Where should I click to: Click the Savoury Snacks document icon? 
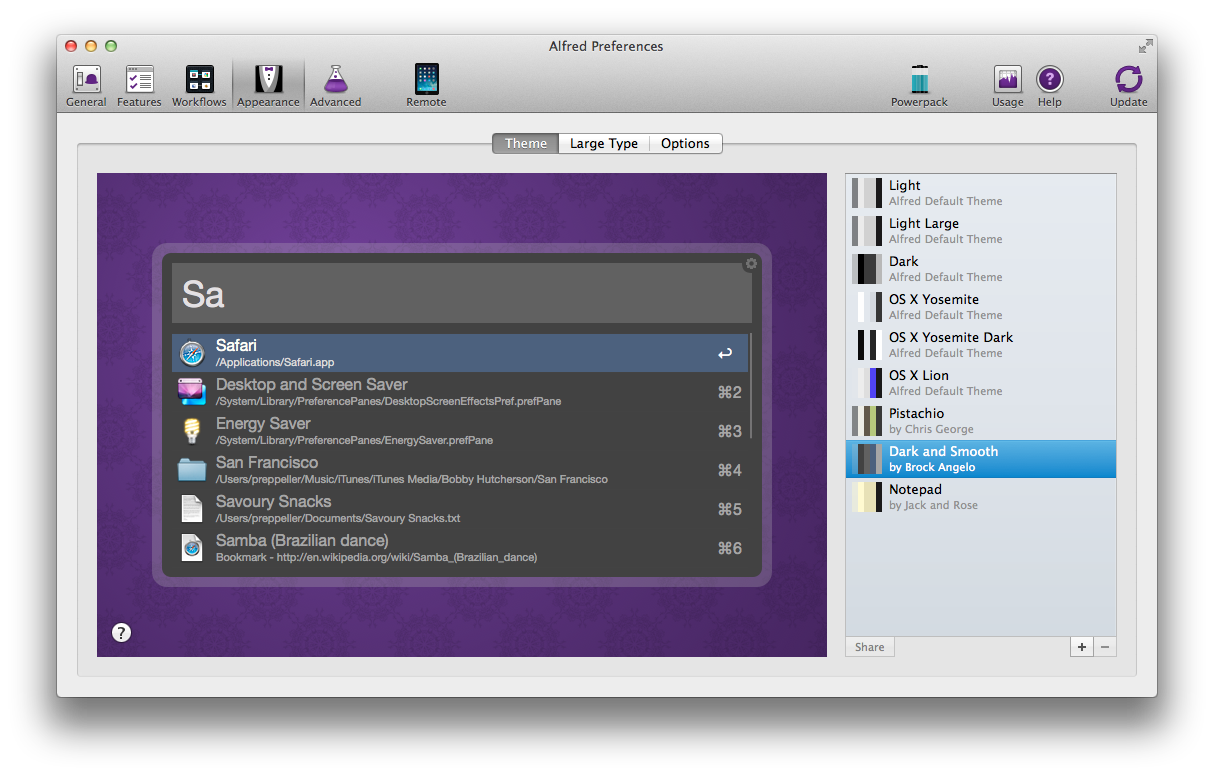pyautogui.click(x=191, y=509)
